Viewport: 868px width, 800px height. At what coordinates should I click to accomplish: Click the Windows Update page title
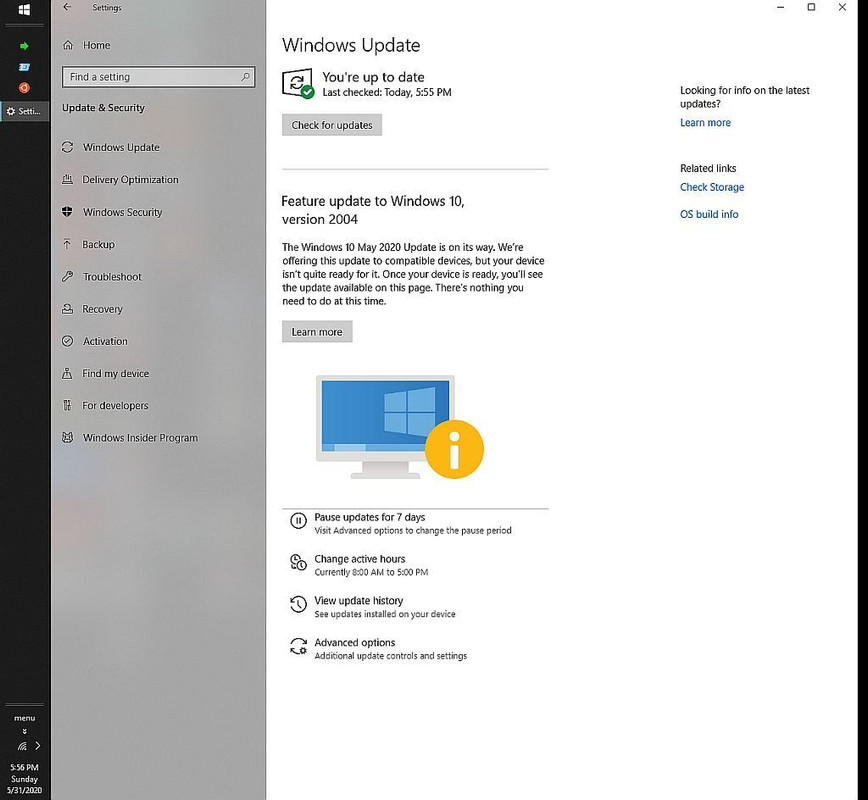point(350,45)
